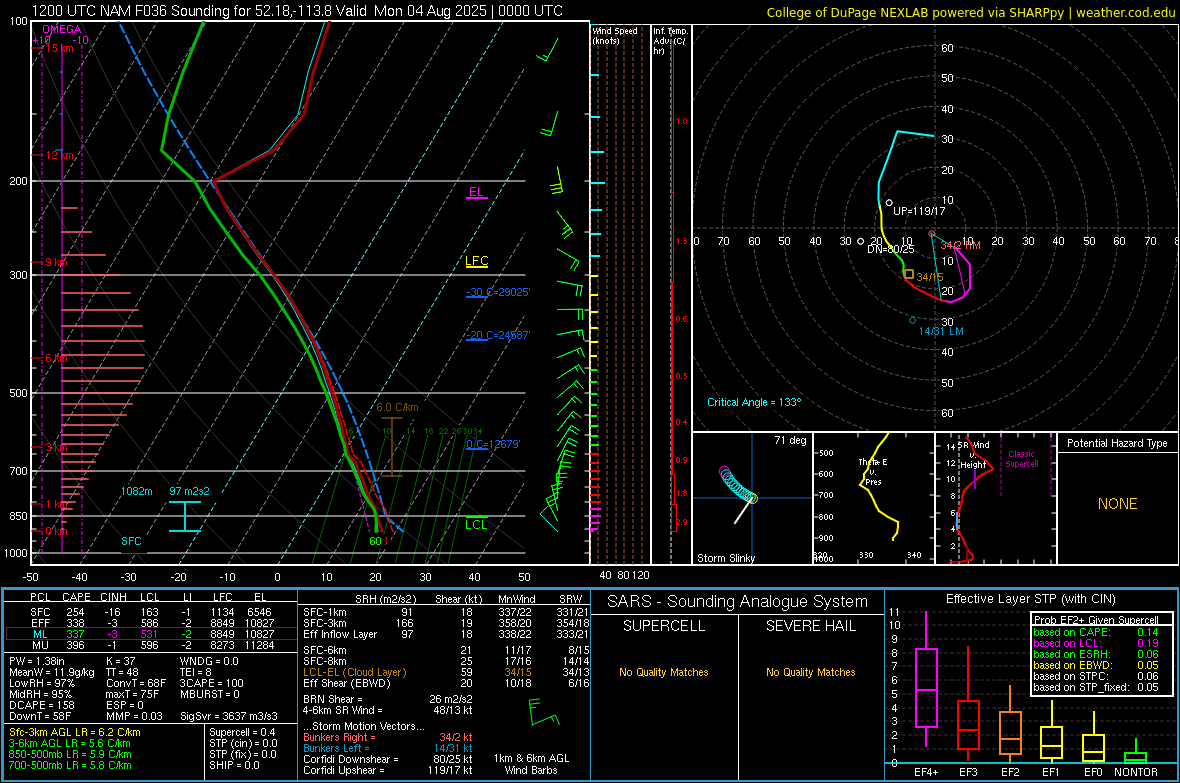Image resolution: width=1180 pixels, height=783 pixels.
Task: Click the red EF3 box plot
Action: [x=968, y=725]
